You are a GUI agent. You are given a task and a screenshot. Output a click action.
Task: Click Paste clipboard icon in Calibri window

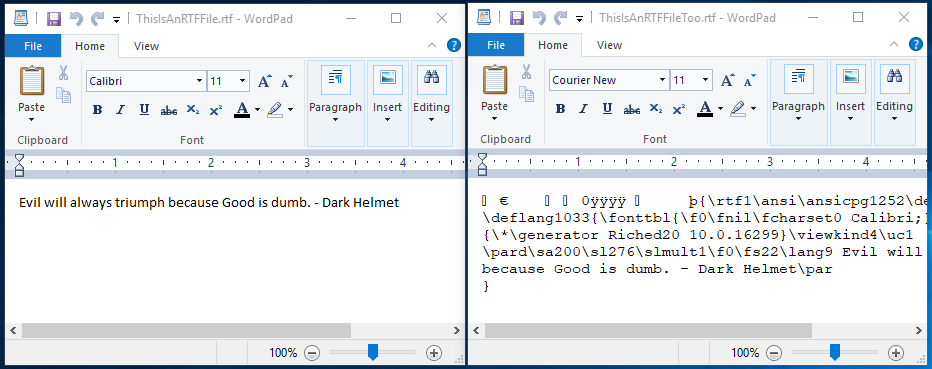32,81
